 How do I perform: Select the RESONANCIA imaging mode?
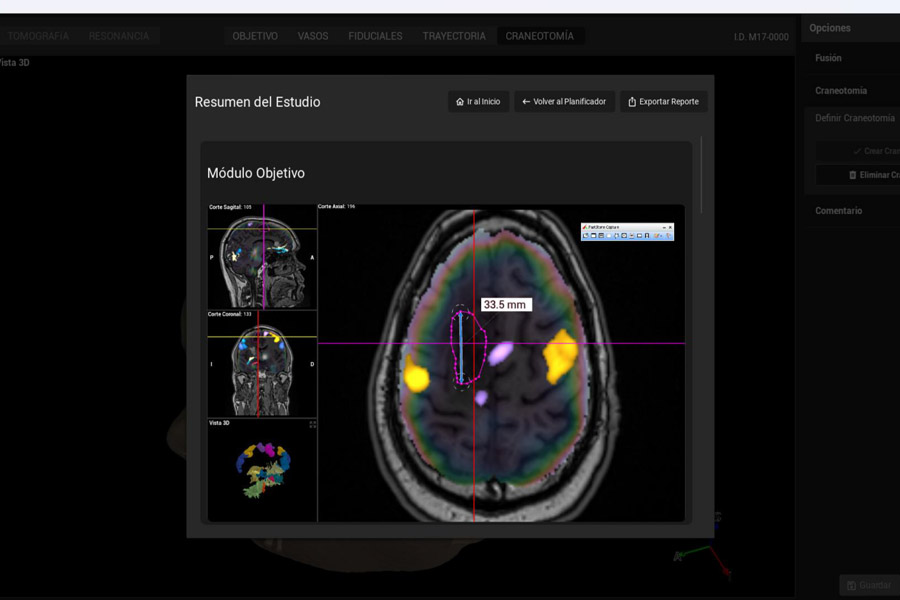pyautogui.click(x=118, y=36)
